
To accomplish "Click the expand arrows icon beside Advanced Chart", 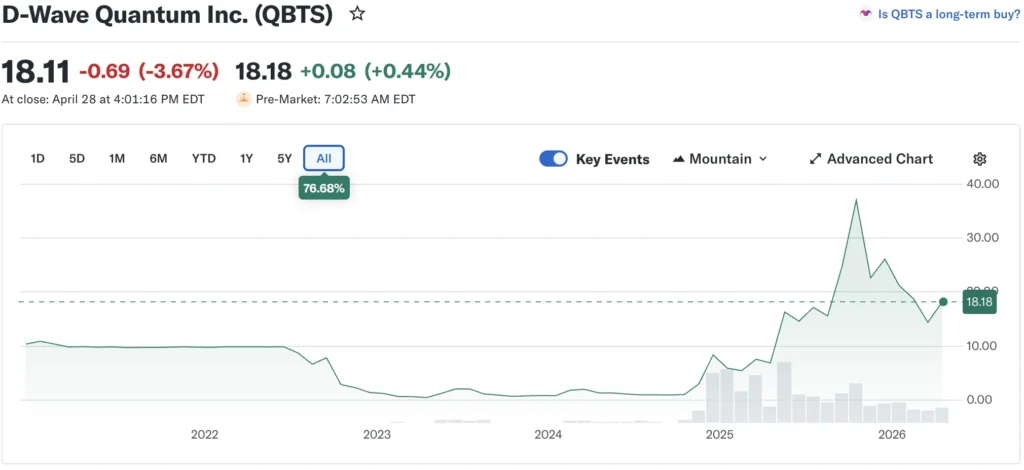I will click(x=815, y=159).
